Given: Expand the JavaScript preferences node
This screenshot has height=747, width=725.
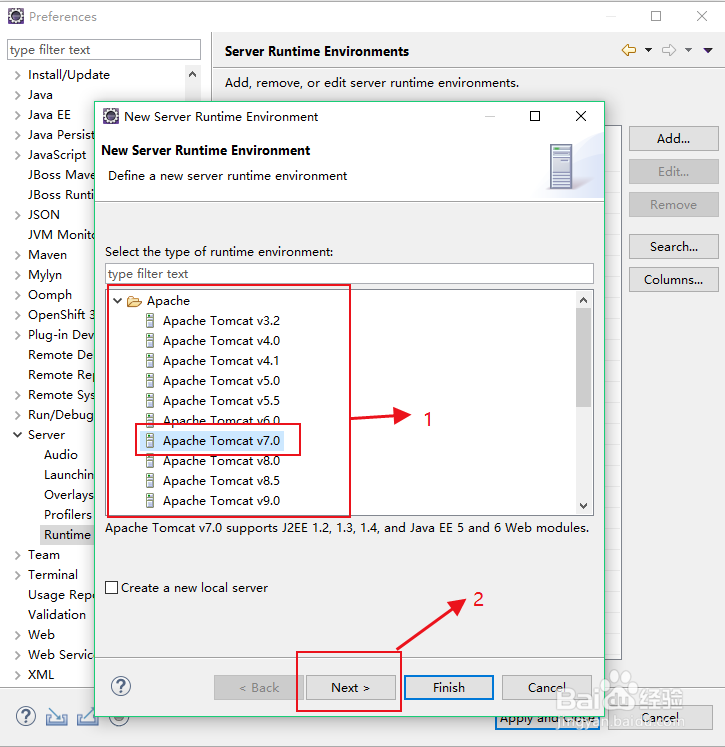Looking at the screenshot, I should 18,155.
